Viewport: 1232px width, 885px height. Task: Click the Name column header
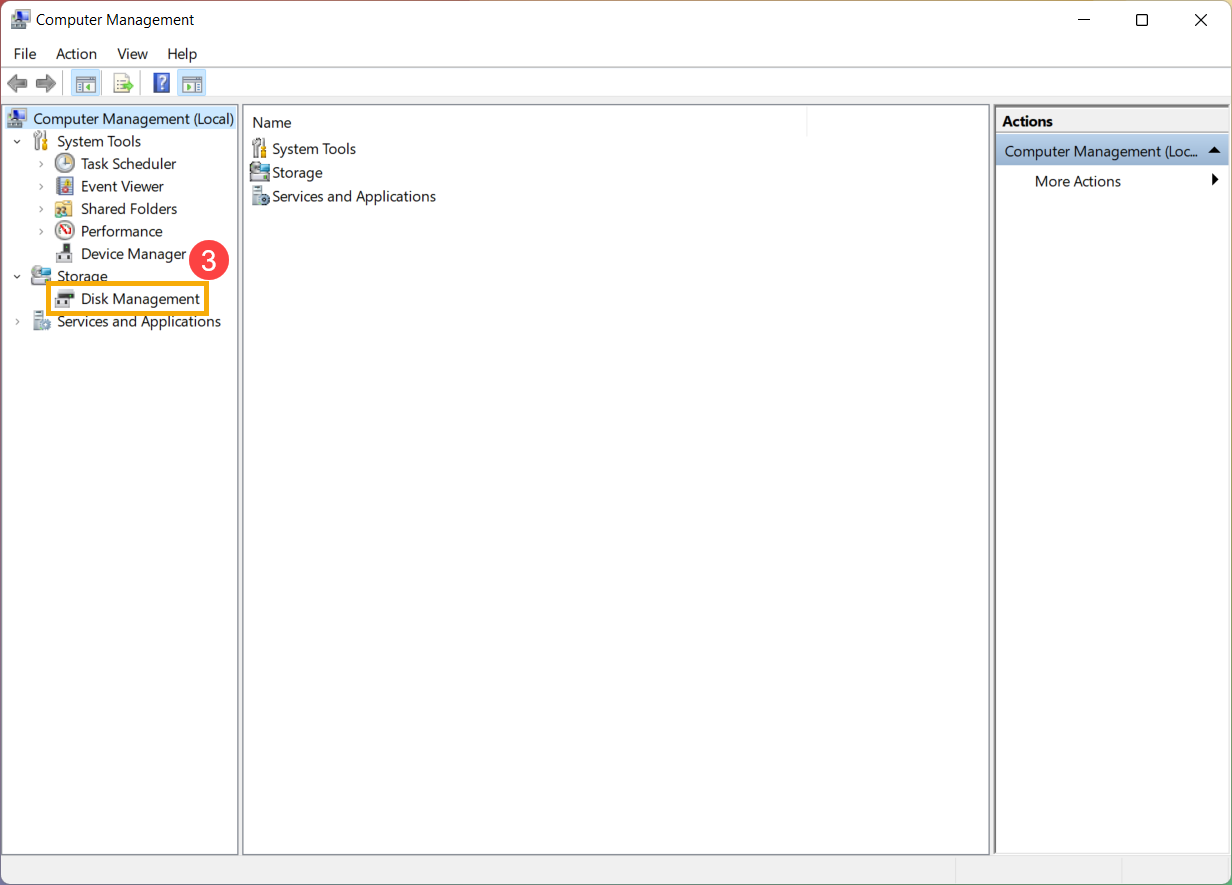click(272, 122)
